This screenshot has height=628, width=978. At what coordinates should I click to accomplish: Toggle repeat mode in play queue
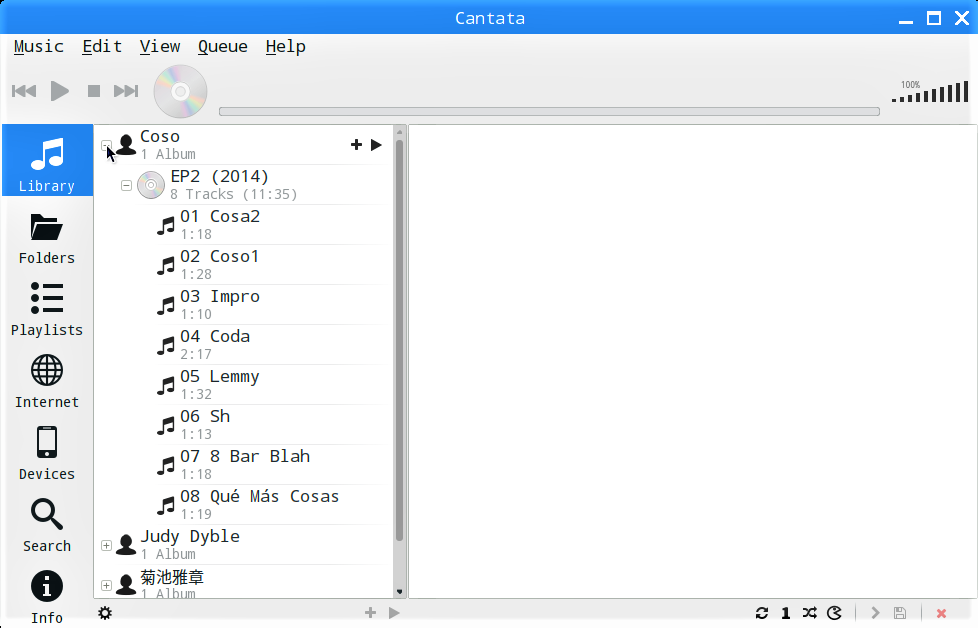click(x=762, y=613)
